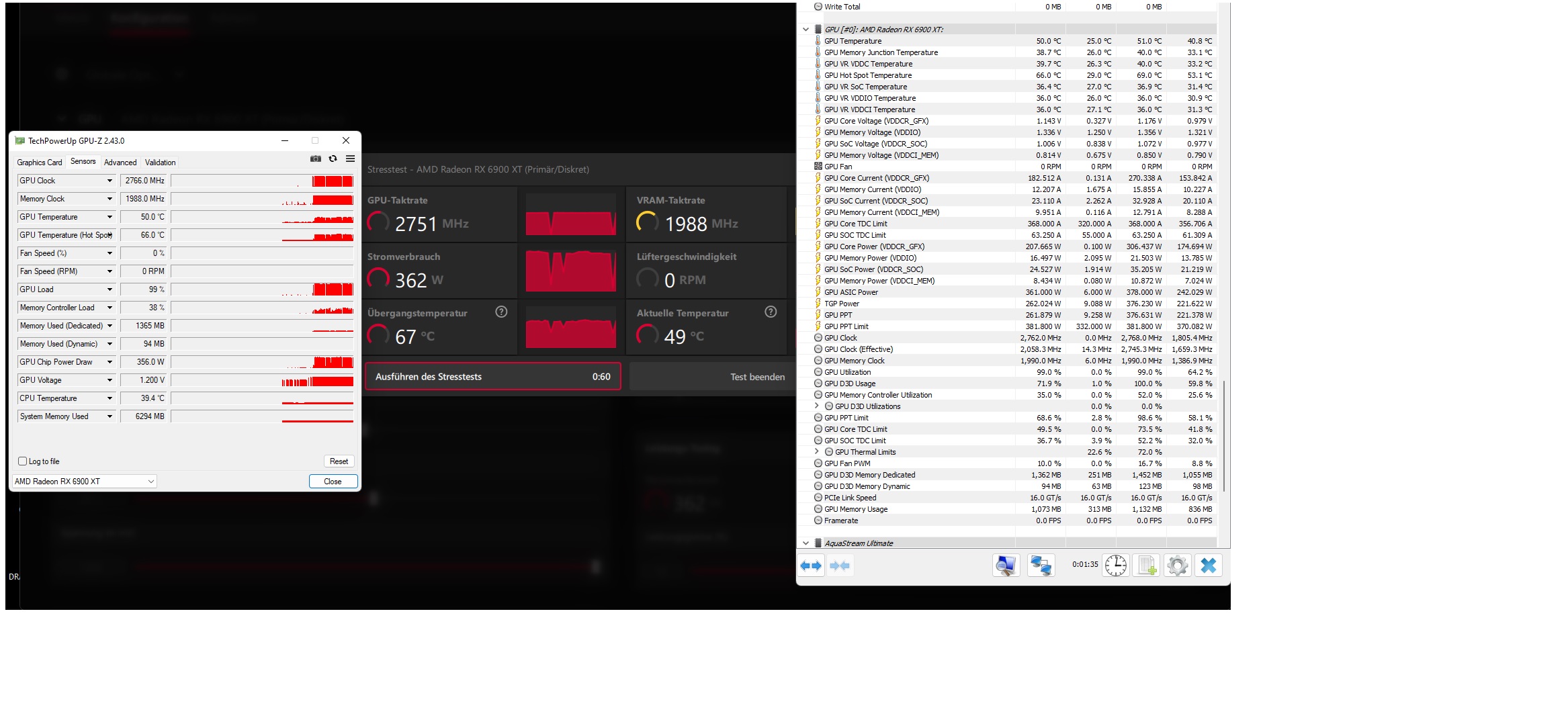Open Fan Speed (RPM) sensor dropdown
The image size is (1568, 720).
coord(110,271)
